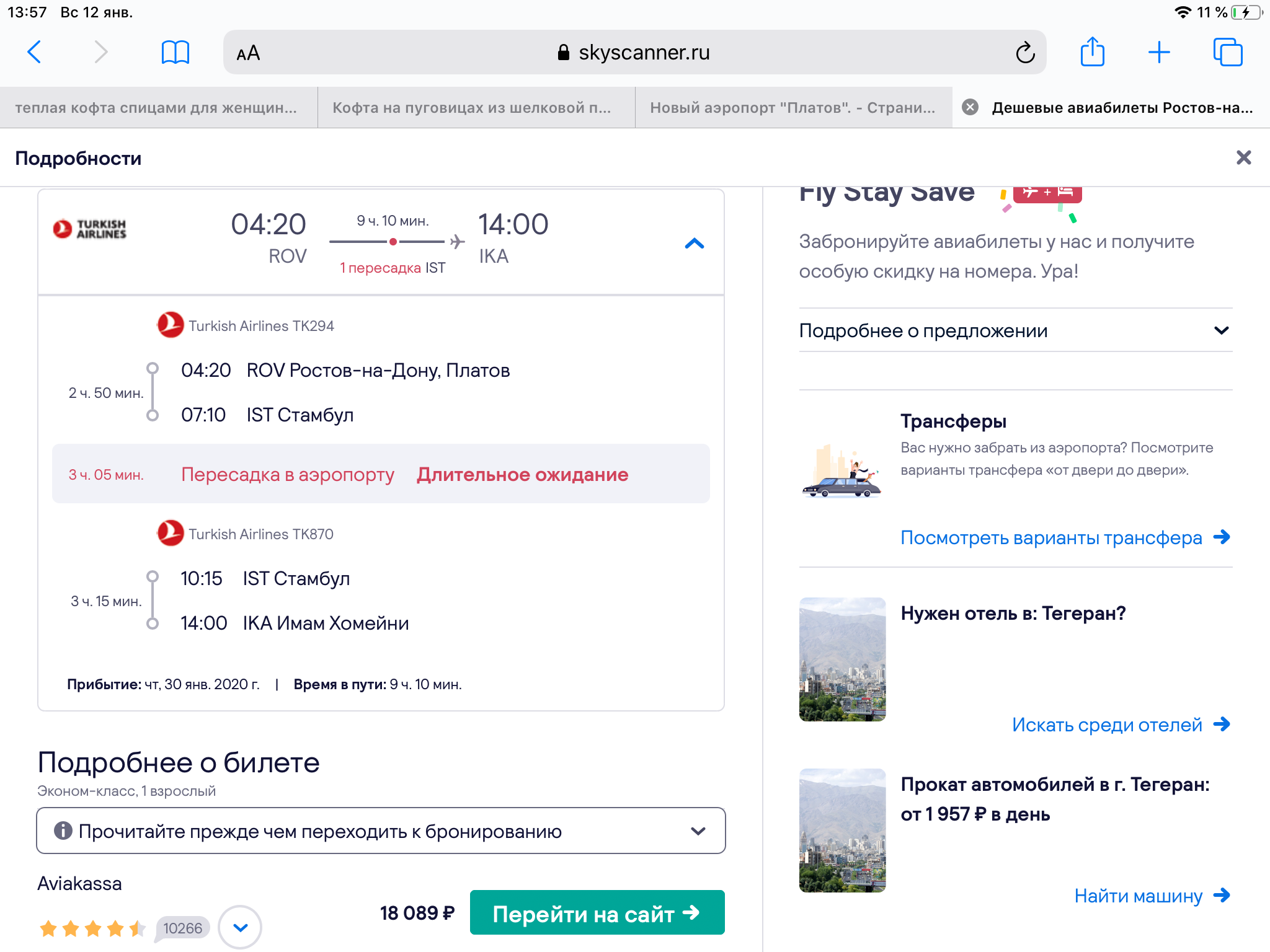Follow Искать среди отелей link
This screenshot has height=952, width=1270.
click(x=1121, y=725)
